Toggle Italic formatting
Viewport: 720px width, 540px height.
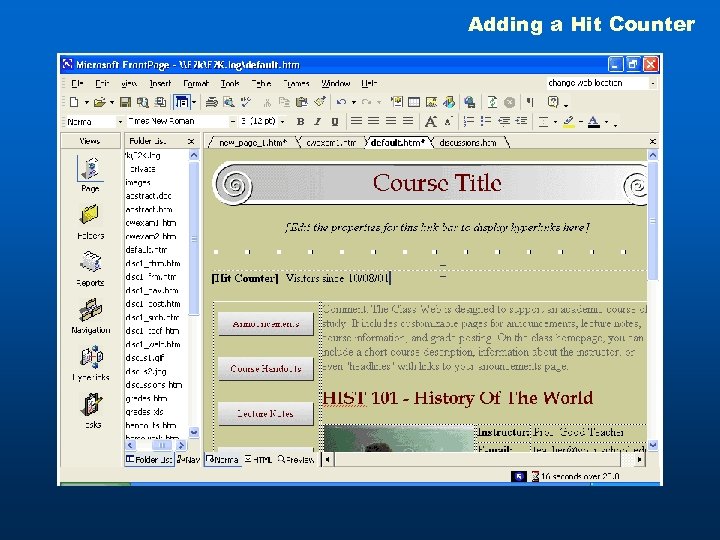317,122
